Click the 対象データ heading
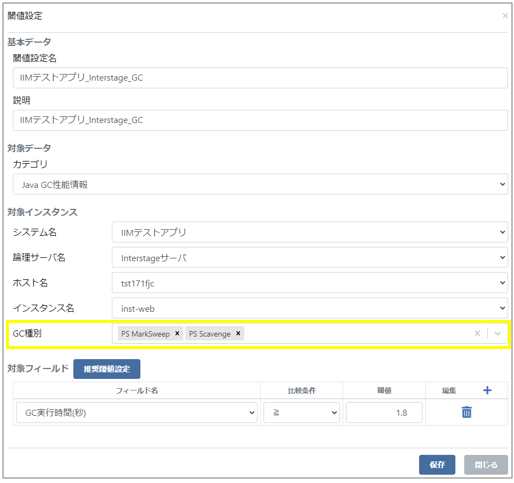 [x=29, y=148]
